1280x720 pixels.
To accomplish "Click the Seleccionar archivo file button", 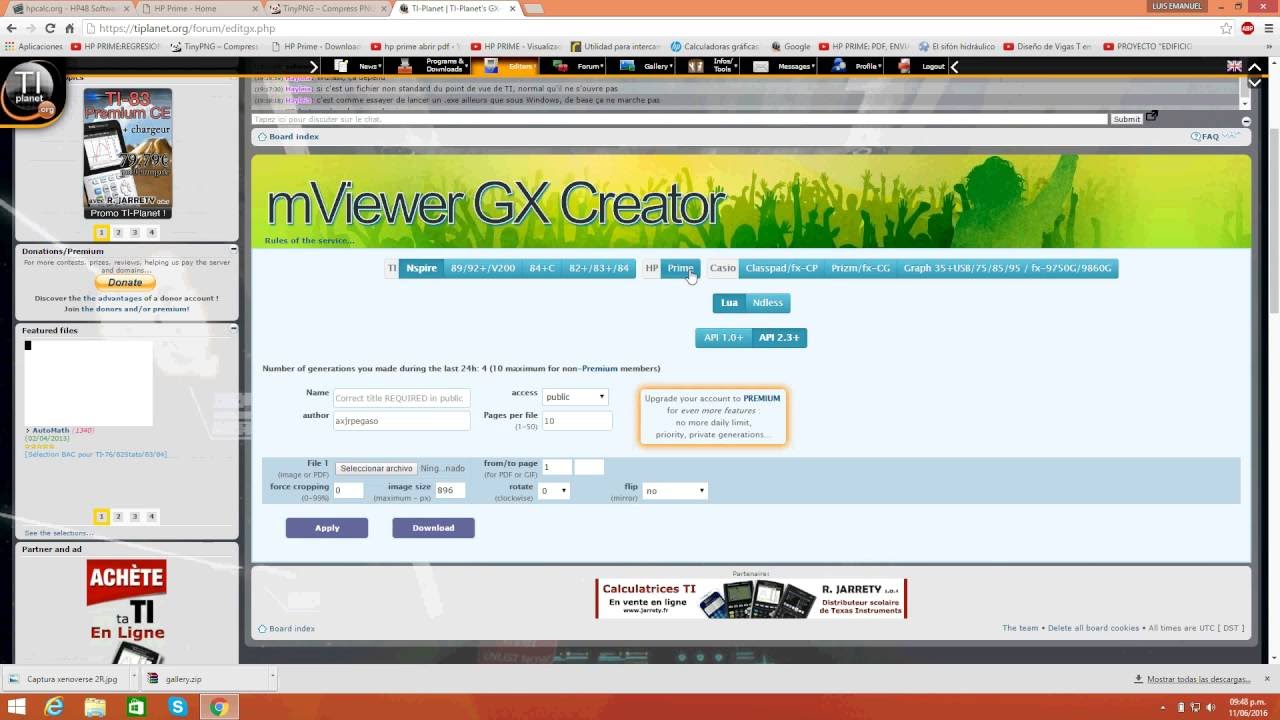I will (x=375, y=468).
